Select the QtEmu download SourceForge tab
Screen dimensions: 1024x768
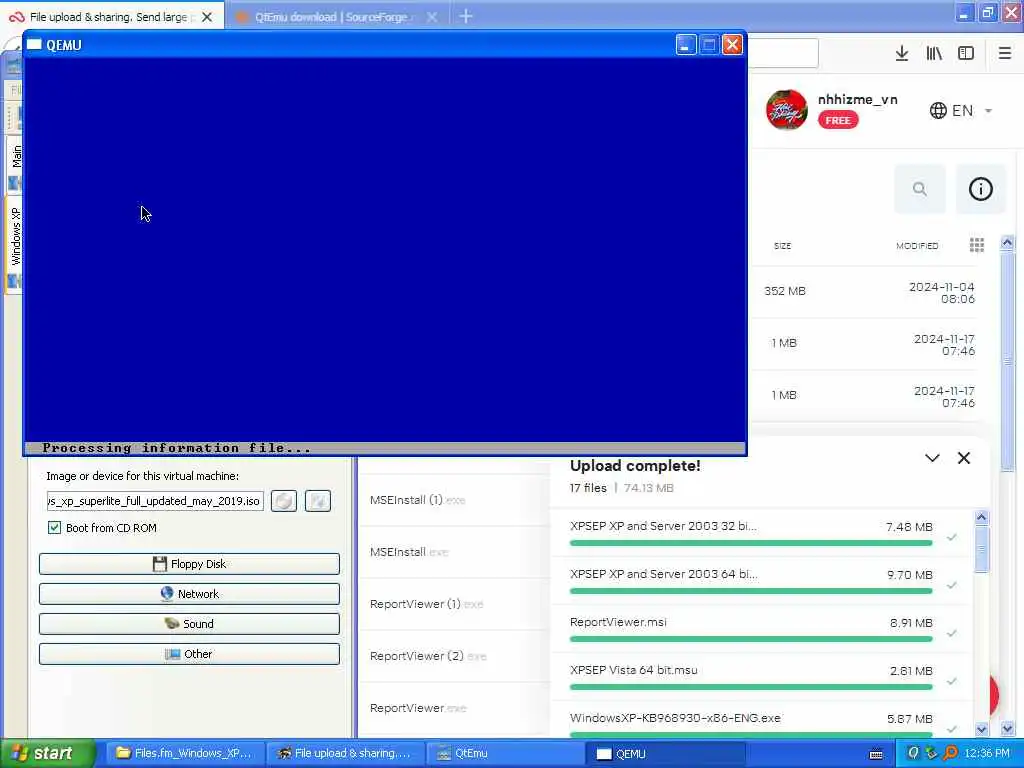click(x=330, y=17)
